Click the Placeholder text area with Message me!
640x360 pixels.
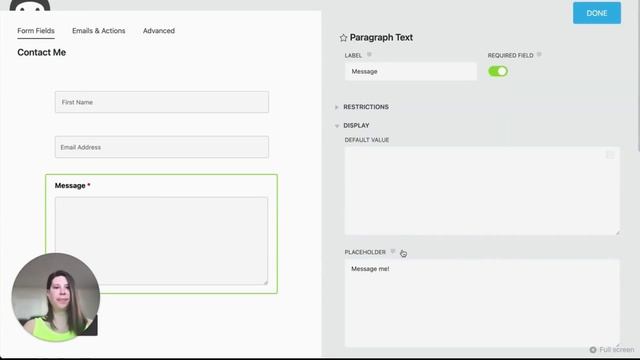[x=482, y=303]
